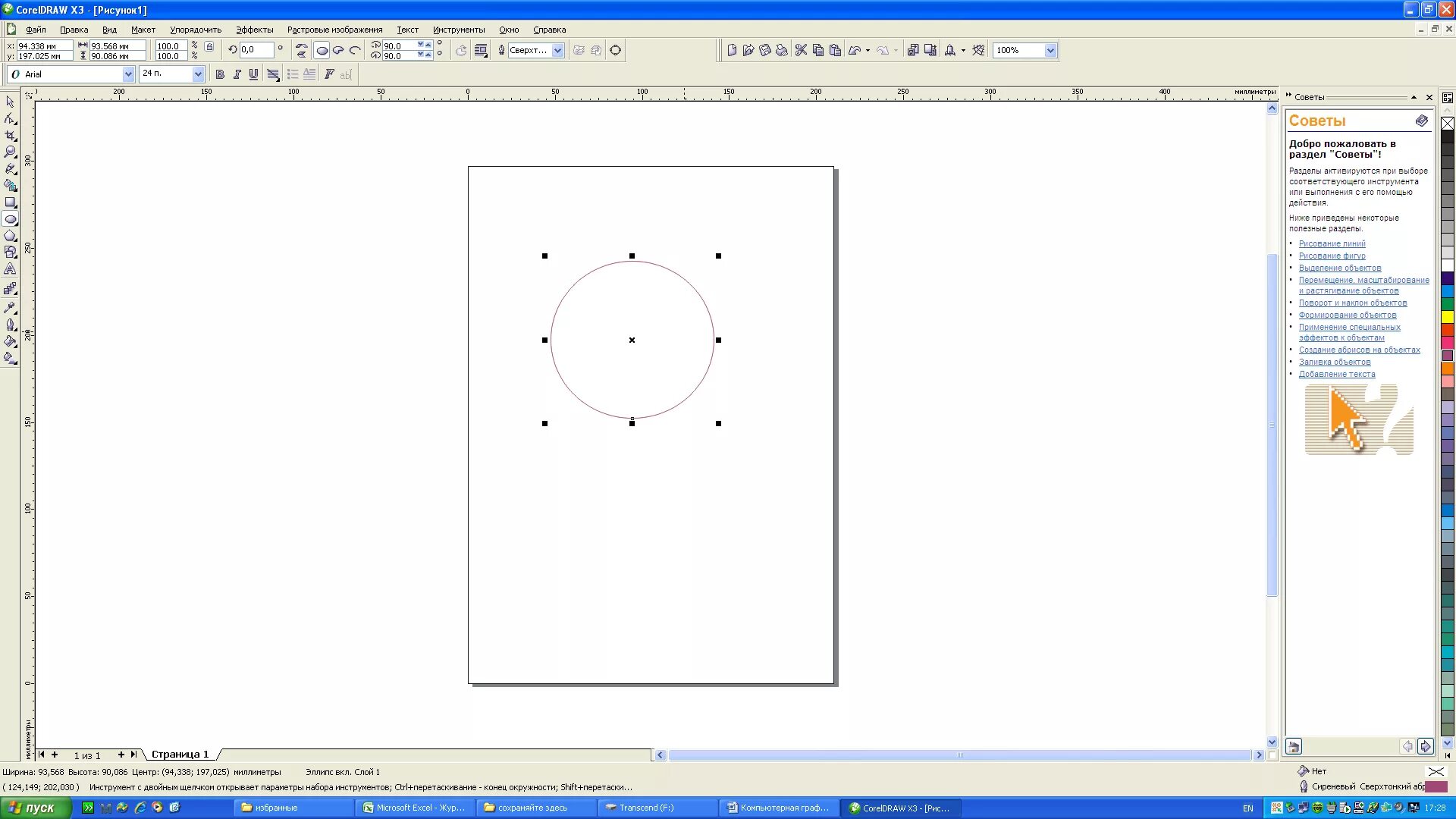Open the Эффекты menu

(254, 30)
